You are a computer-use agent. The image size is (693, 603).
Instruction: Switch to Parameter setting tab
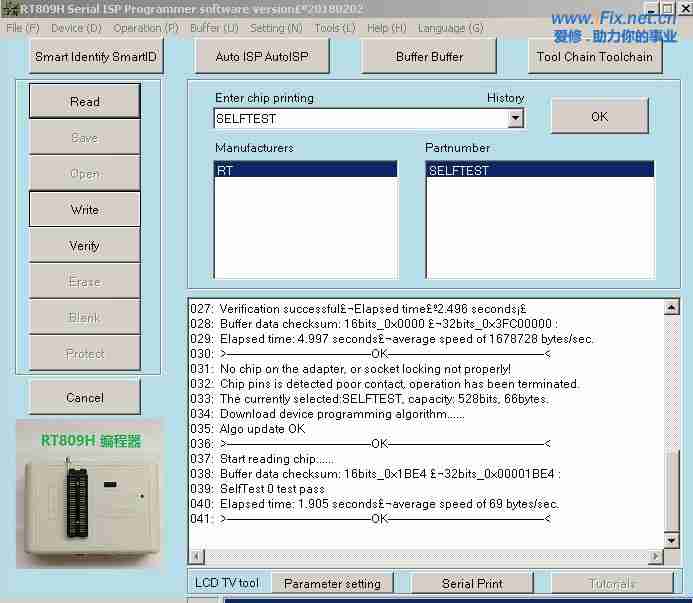click(x=332, y=583)
